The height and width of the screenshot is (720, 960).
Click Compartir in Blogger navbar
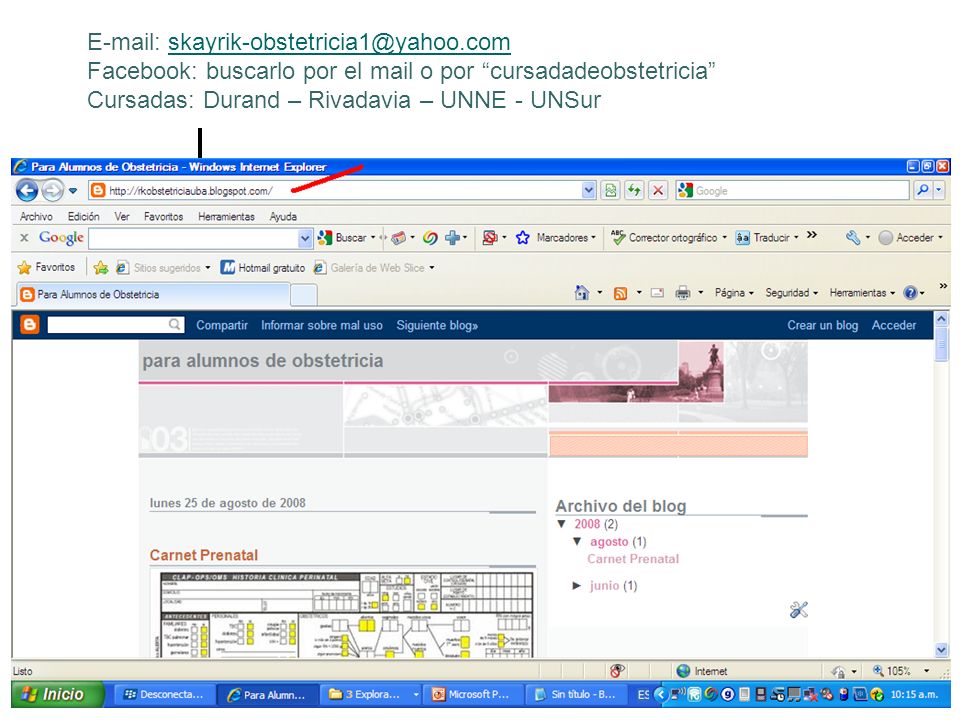222,325
